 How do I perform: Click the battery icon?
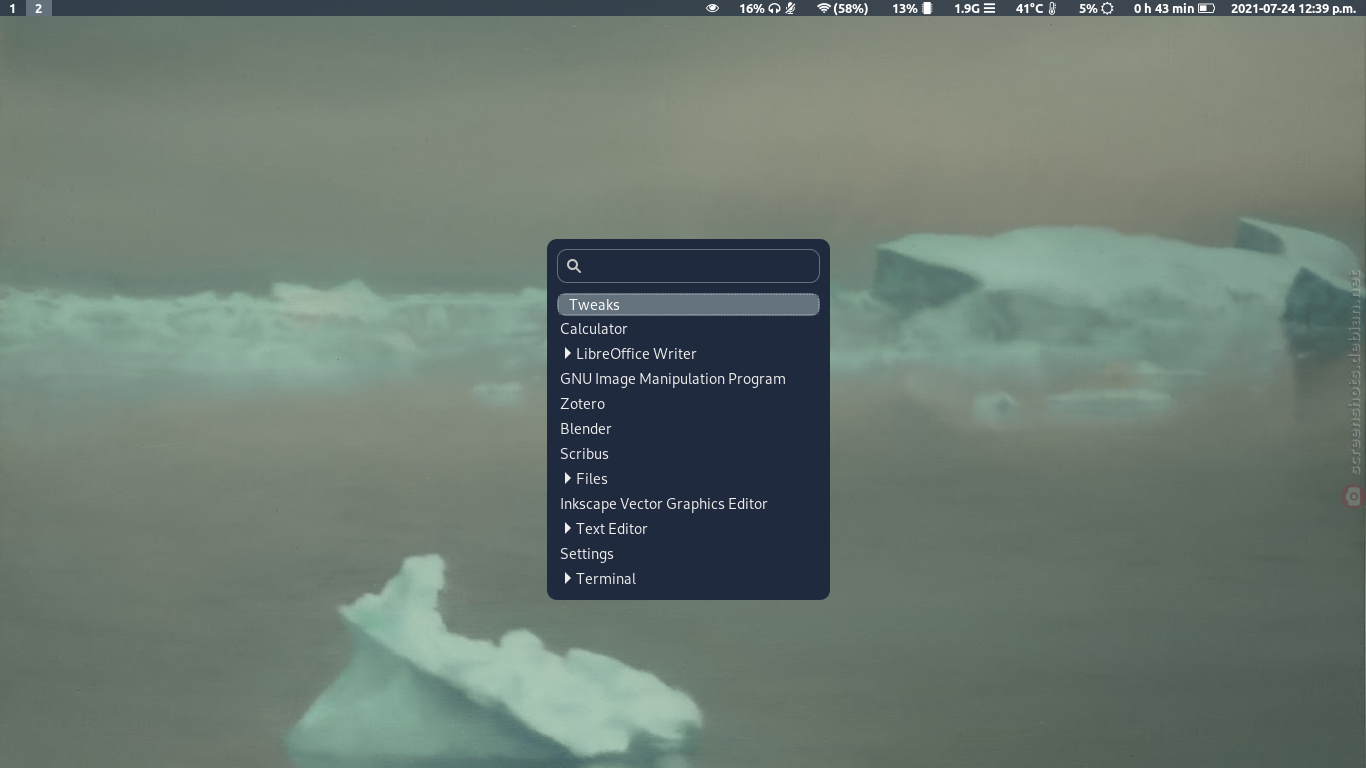pyautogui.click(x=1206, y=8)
